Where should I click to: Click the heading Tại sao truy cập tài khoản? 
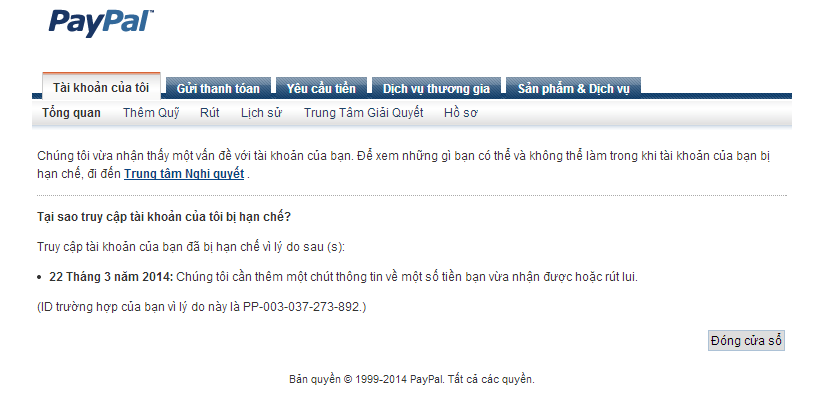coord(164,217)
